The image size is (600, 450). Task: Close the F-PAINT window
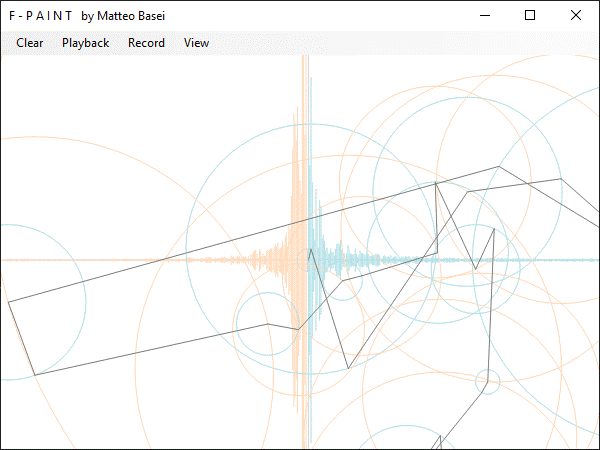point(576,15)
